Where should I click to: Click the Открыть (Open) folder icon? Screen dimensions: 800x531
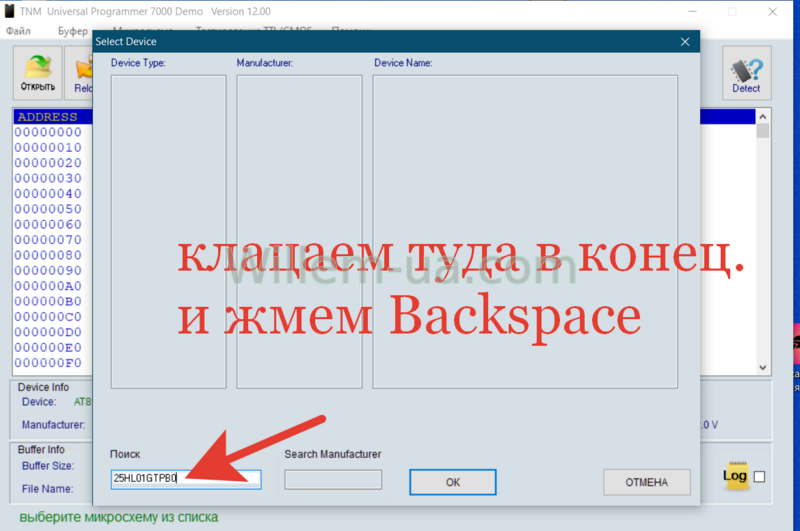click(x=39, y=73)
